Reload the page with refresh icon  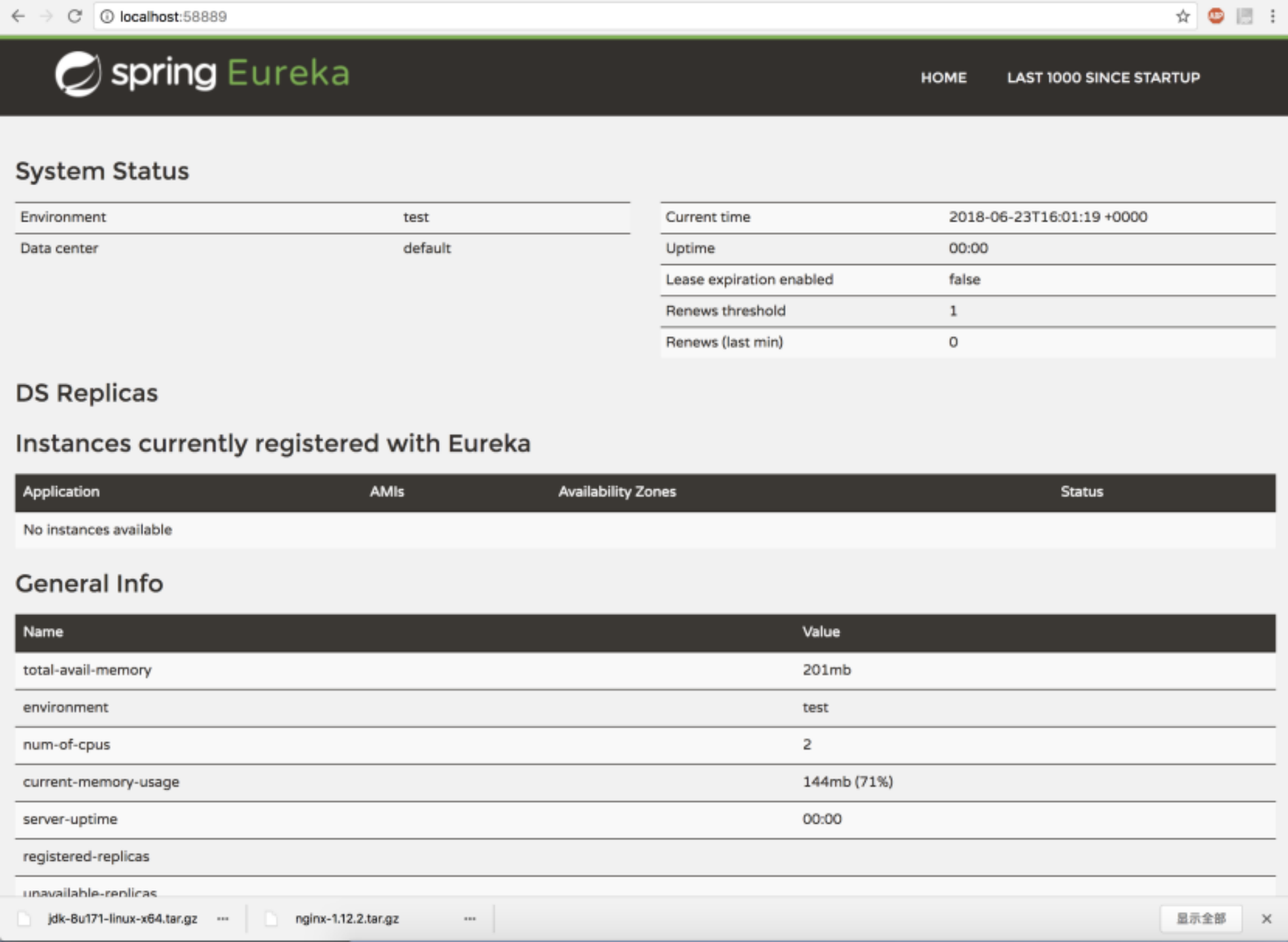pyautogui.click(x=75, y=16)
